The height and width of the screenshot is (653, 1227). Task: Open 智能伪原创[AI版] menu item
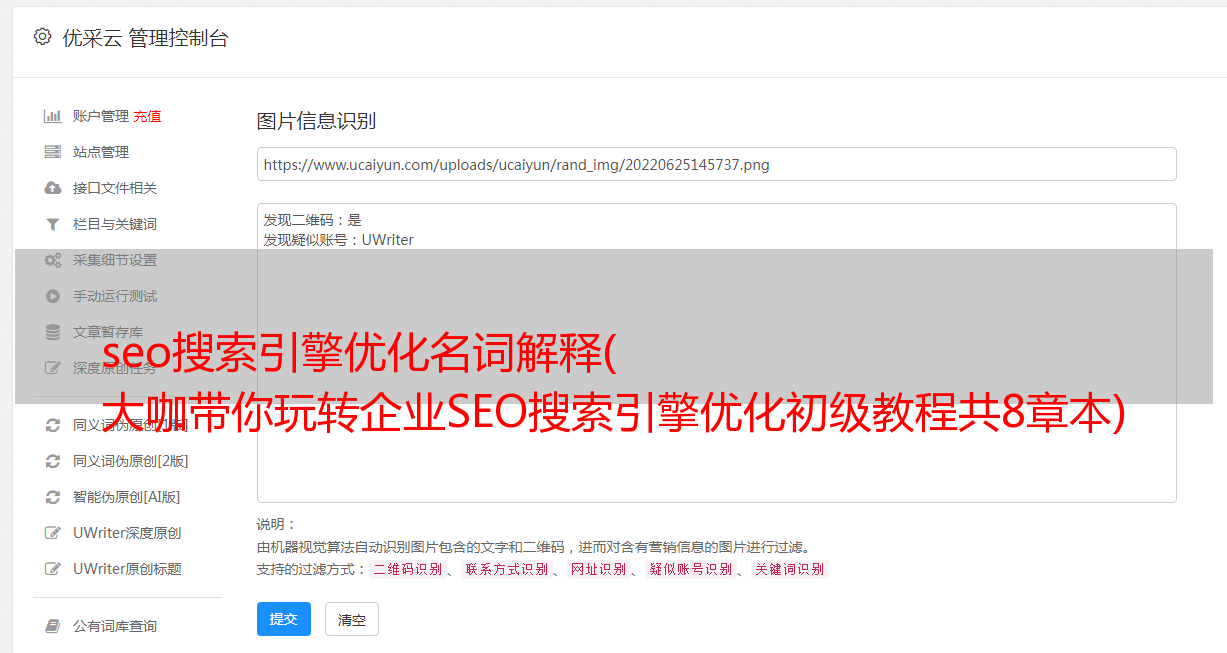coord(127,497)
